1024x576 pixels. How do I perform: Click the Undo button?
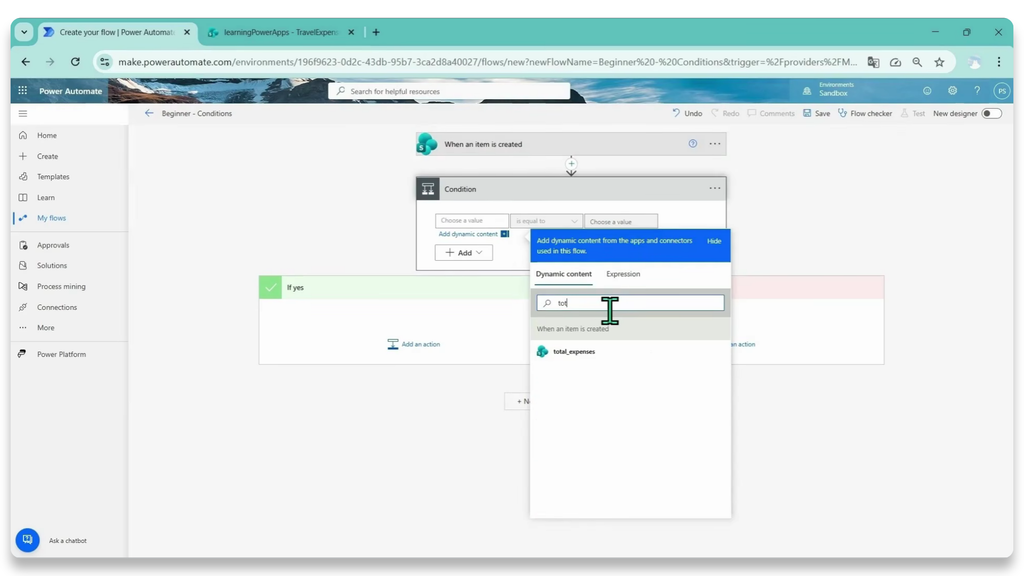(x=687, y=114)
